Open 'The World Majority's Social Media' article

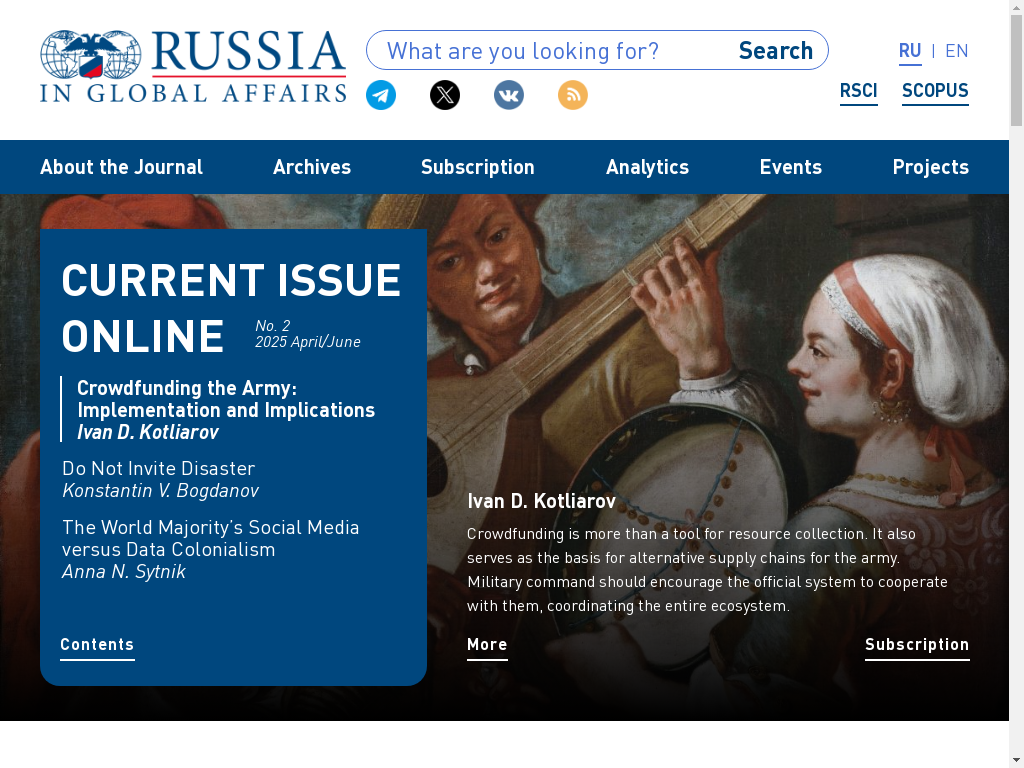click(210, 538)
